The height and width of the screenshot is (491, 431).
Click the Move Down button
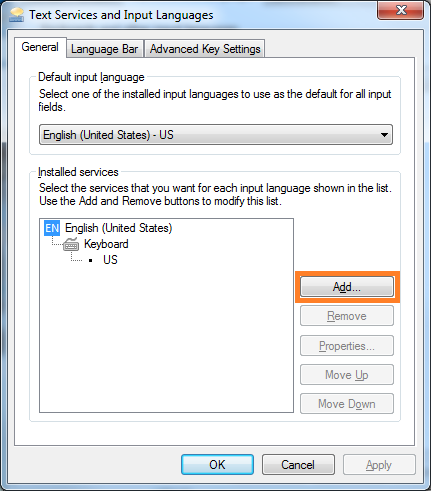347,404
